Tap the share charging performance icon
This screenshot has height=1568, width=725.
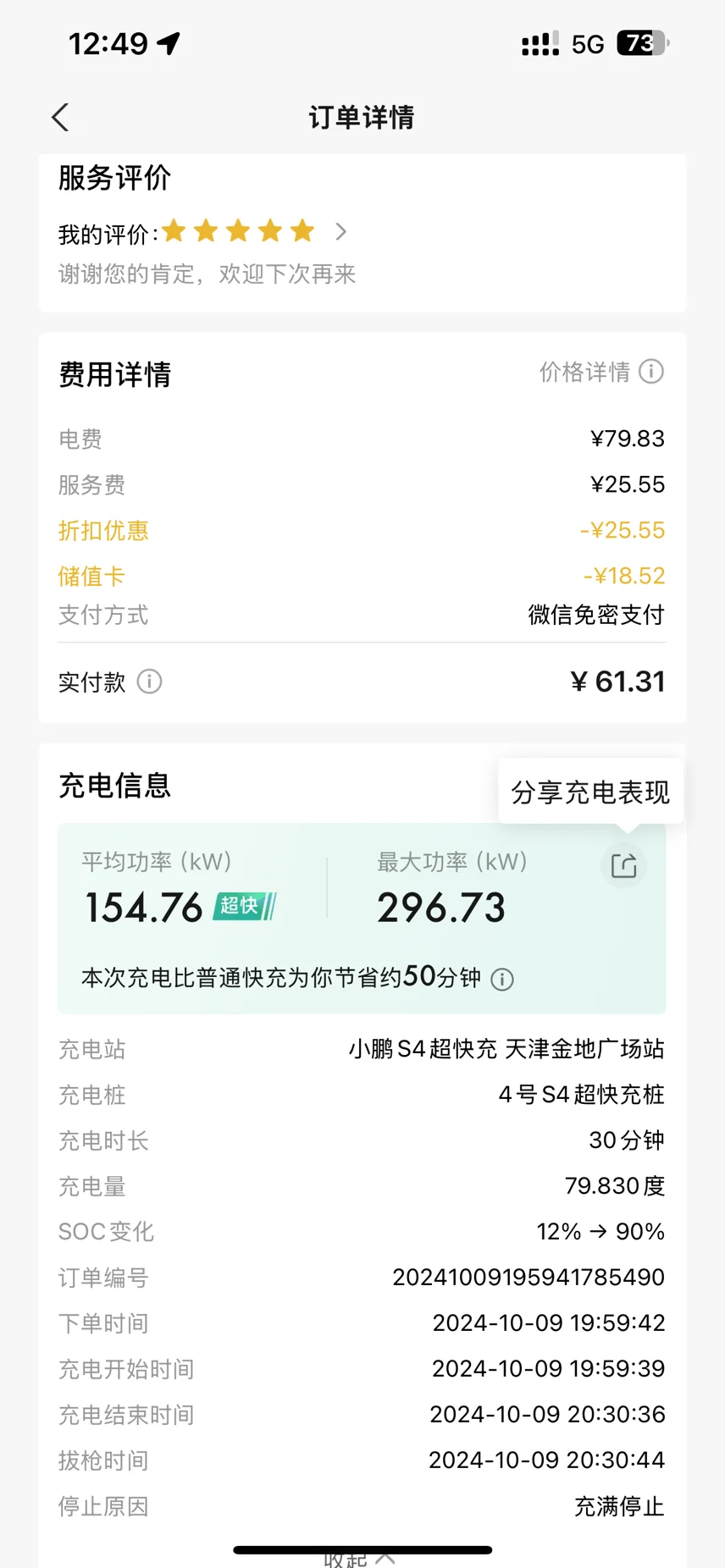point(624,865)
